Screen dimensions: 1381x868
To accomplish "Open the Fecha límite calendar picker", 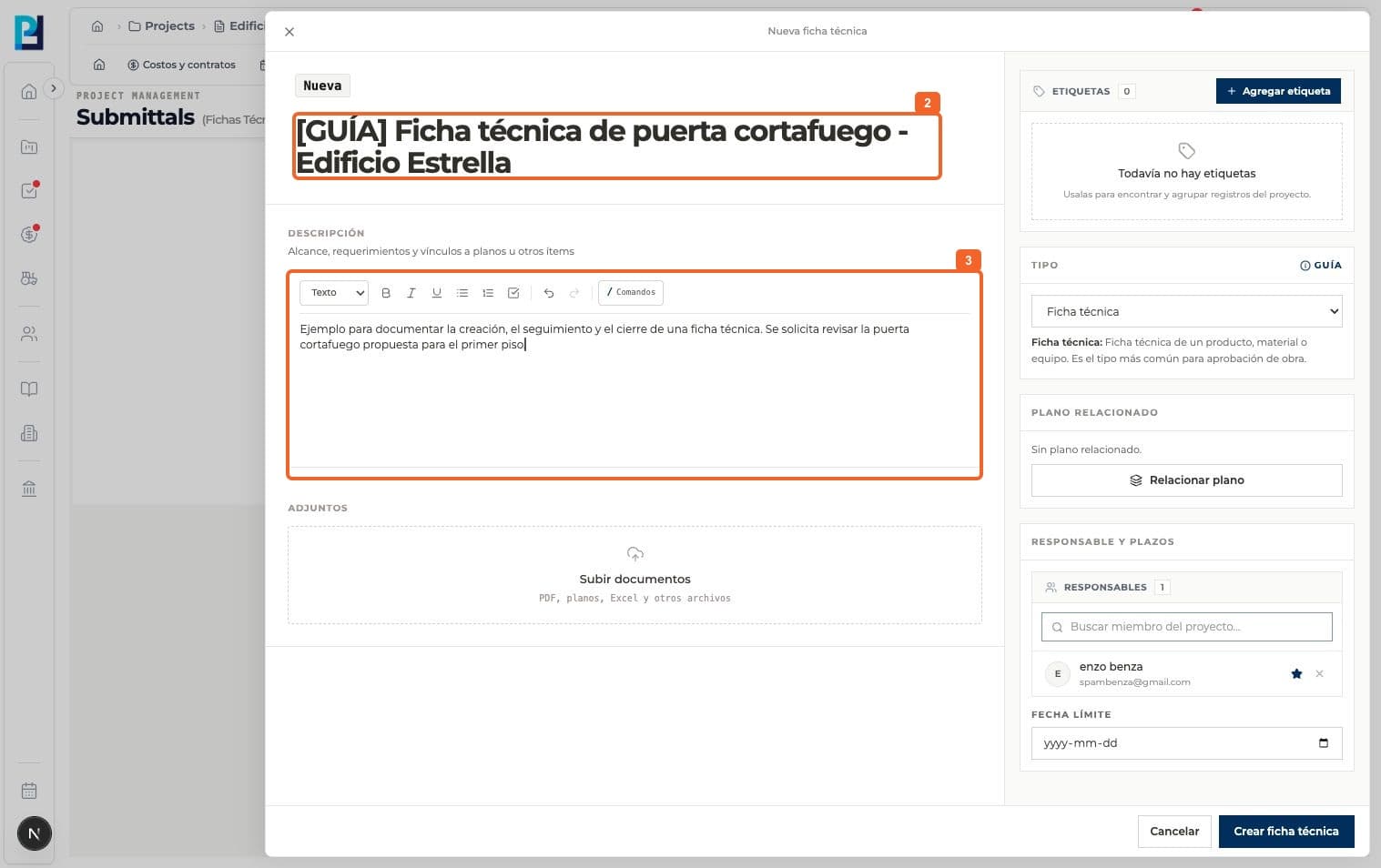I will tap(1324, 743).
